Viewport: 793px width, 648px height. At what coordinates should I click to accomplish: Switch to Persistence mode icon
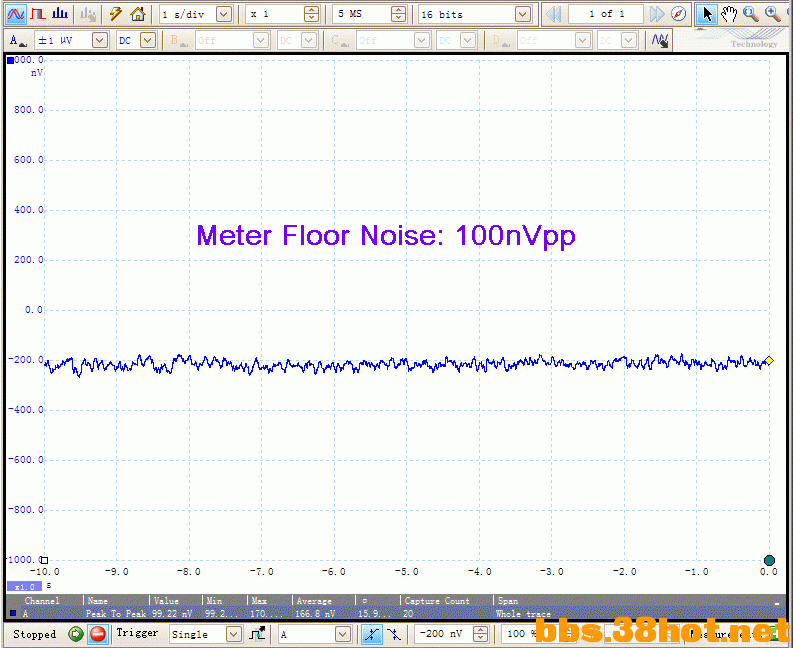38,14
